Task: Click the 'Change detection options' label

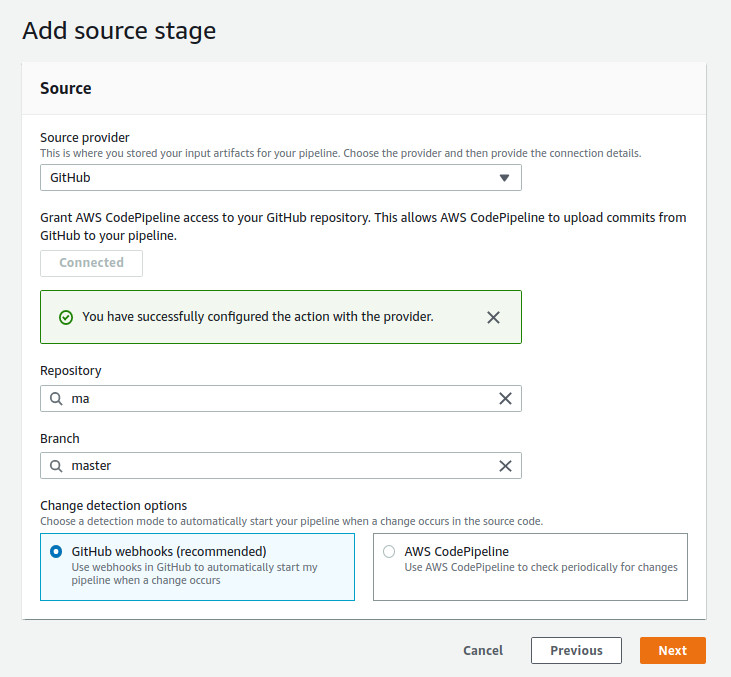Action: (x=113, y=505)
